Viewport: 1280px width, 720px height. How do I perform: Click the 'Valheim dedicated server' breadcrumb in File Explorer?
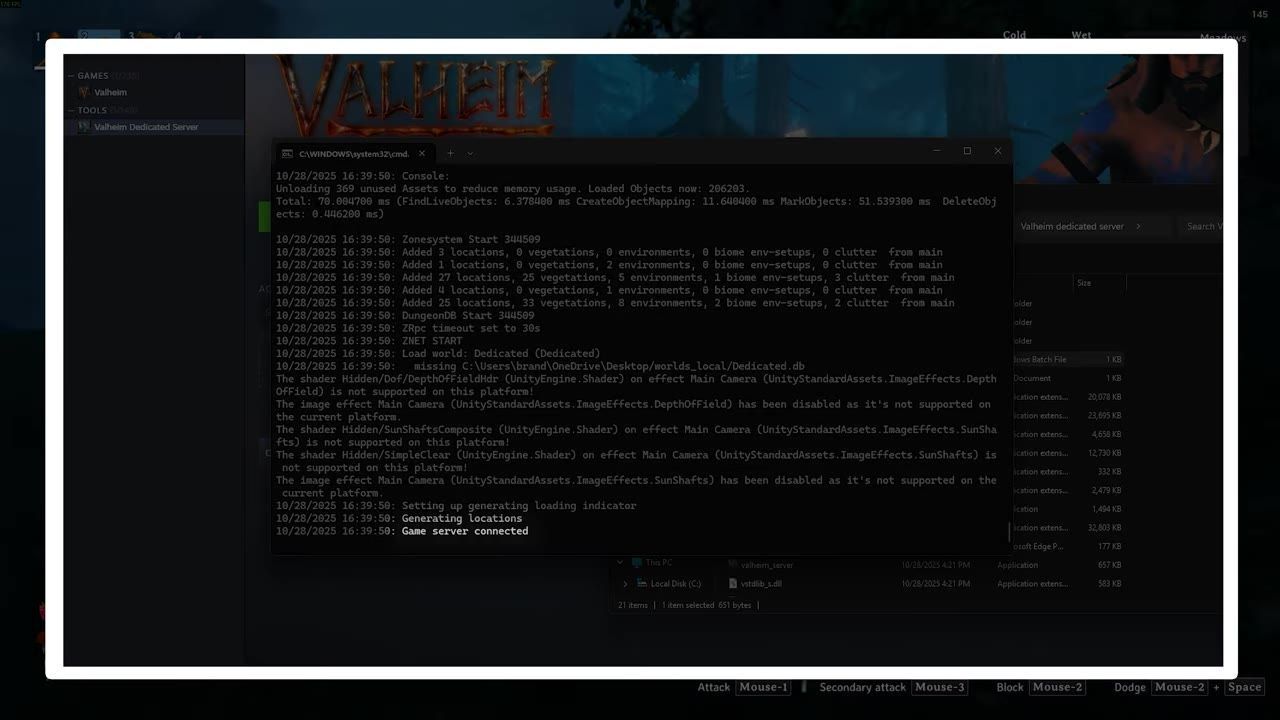click(1072, 227)
